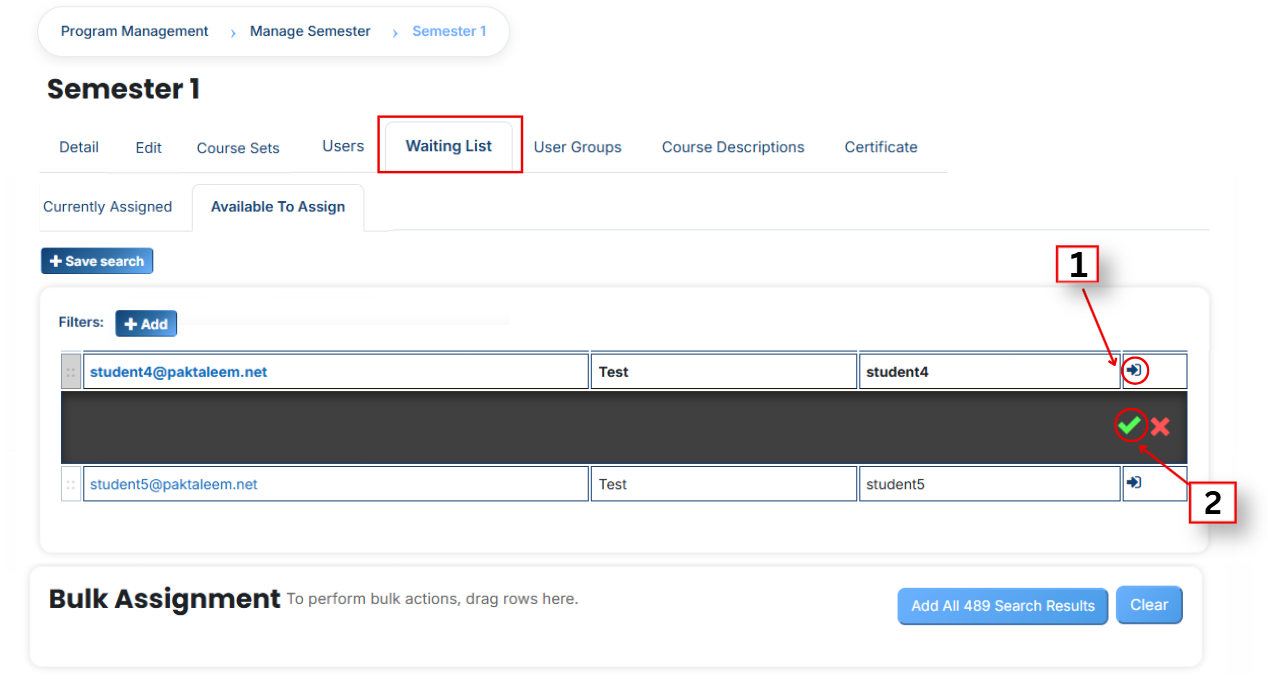Viewport: 1268px width, 679px height.
Task: Click the Semester 1 page heading
Action: [x=123, y=89]
